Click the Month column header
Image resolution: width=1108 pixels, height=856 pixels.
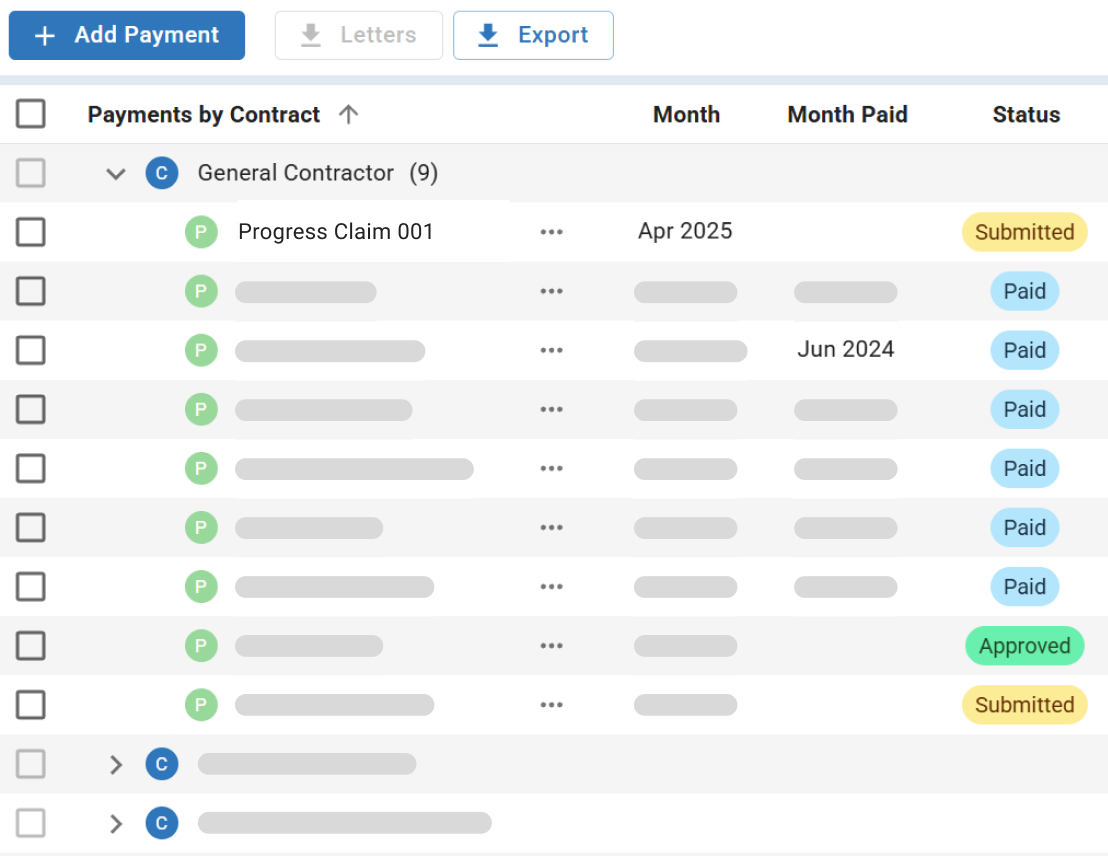[x=686, y=114]
